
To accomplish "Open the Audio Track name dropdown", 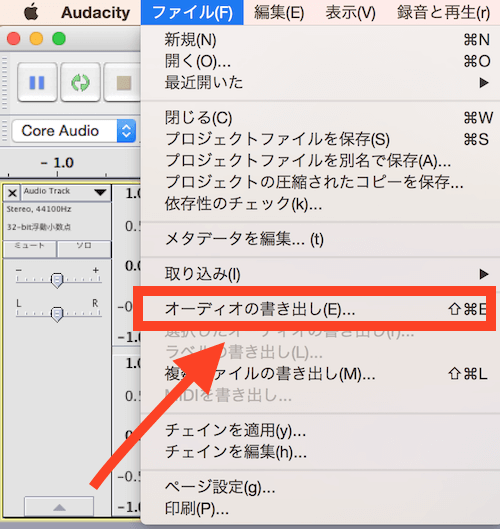I will point(66,193).
